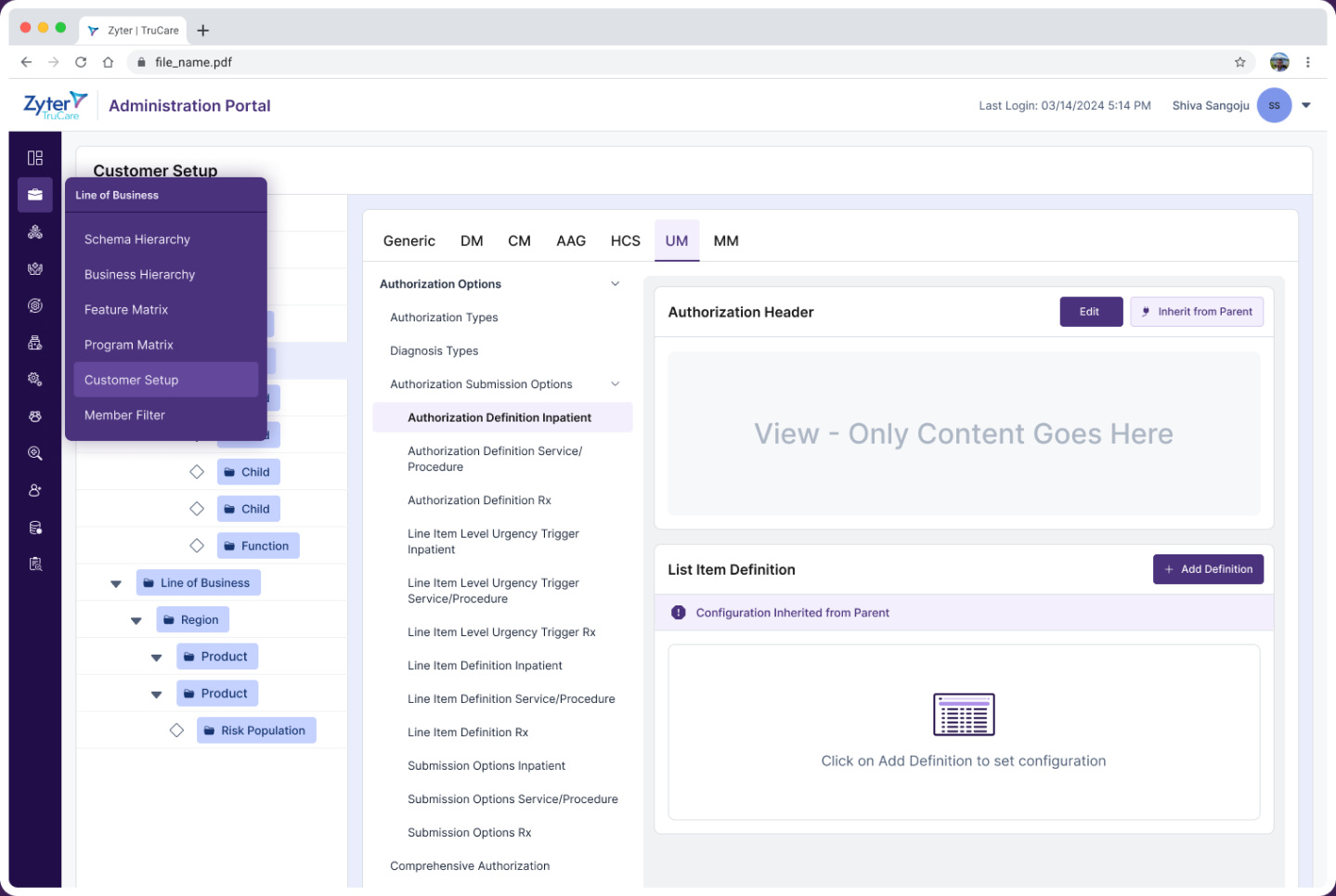Go back in browser history
This screenshot has height=896, width=1336.
point(26,62)
